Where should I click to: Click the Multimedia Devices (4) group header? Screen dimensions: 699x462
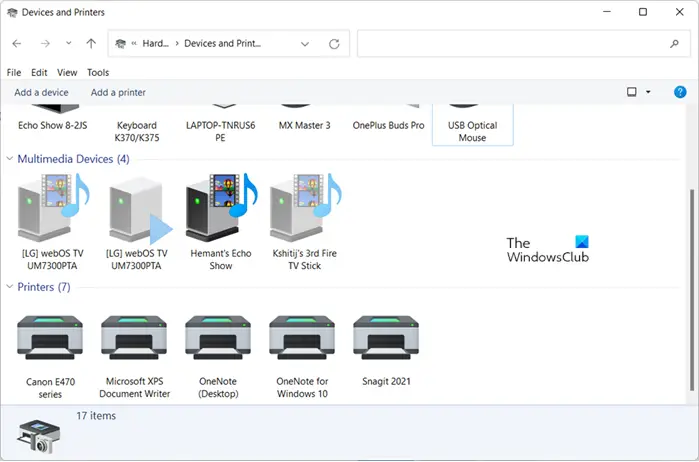74,159
